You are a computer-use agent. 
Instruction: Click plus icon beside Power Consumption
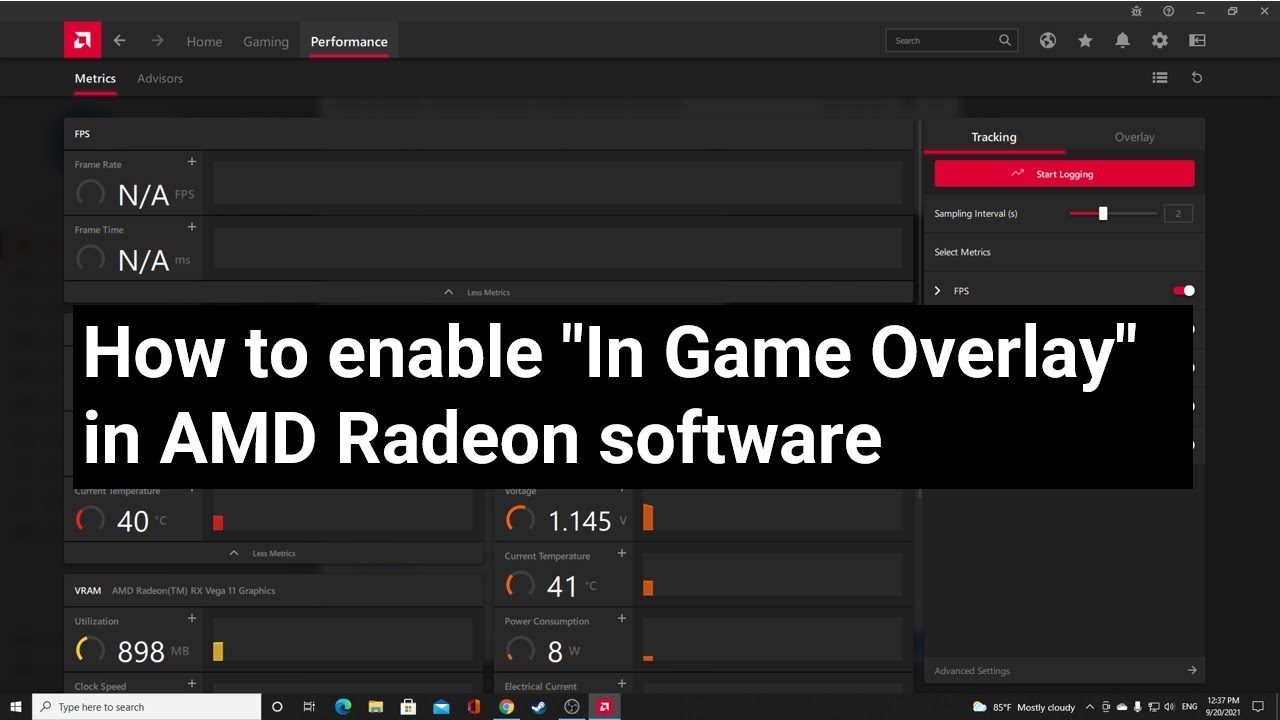622,618
